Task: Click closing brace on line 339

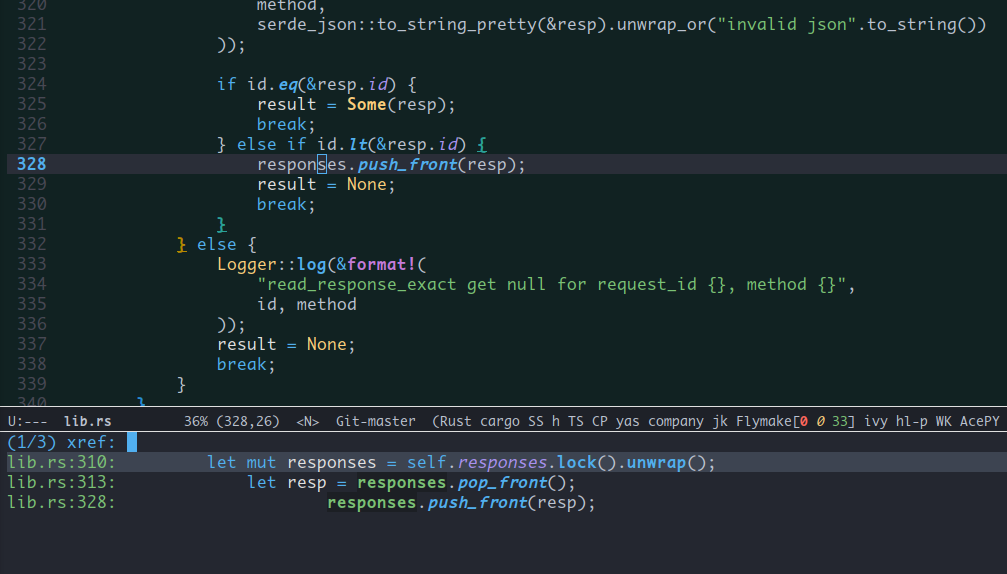Action: pos(181,384)
